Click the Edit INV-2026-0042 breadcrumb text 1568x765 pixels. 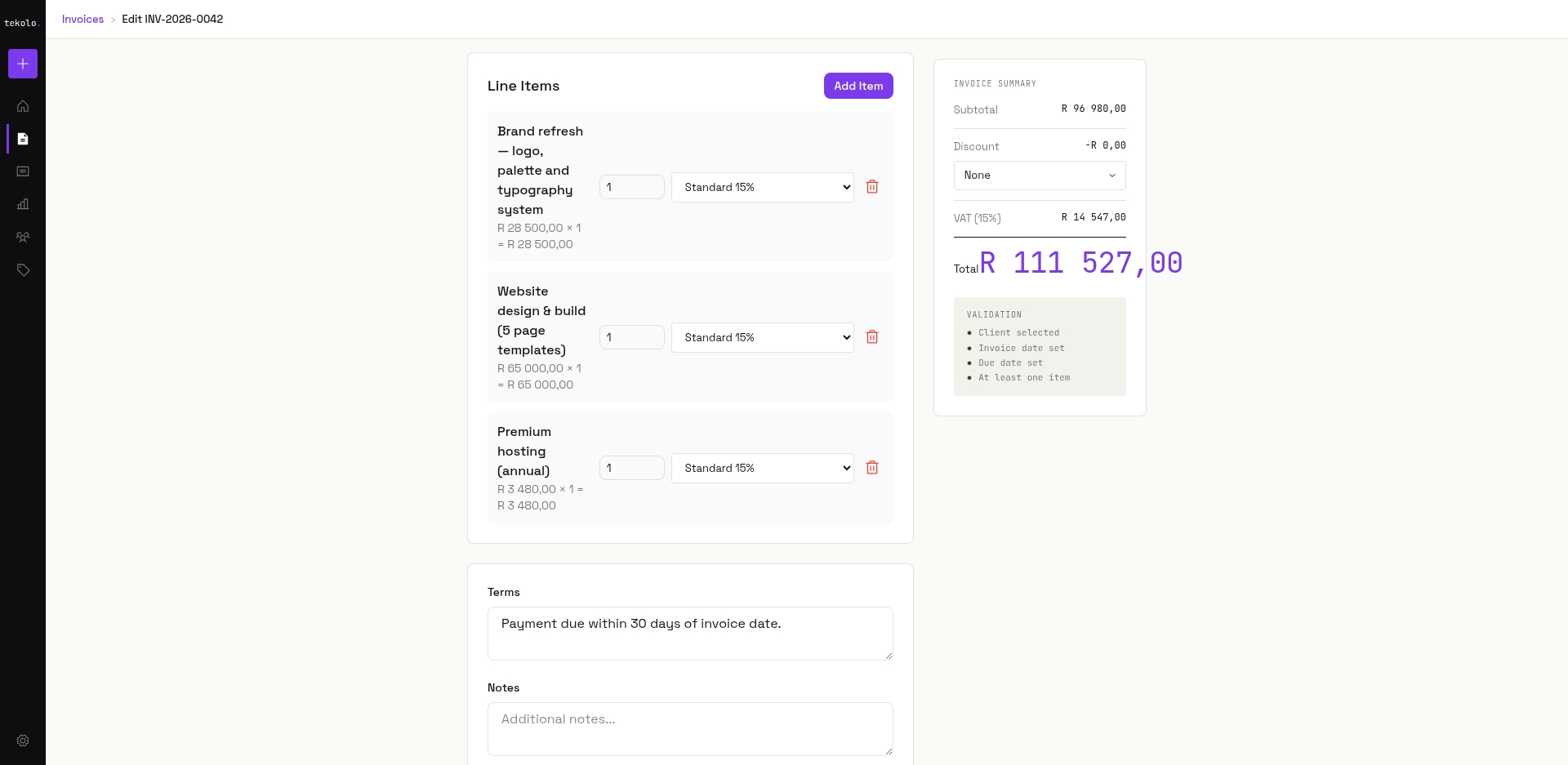click(172, 19)
